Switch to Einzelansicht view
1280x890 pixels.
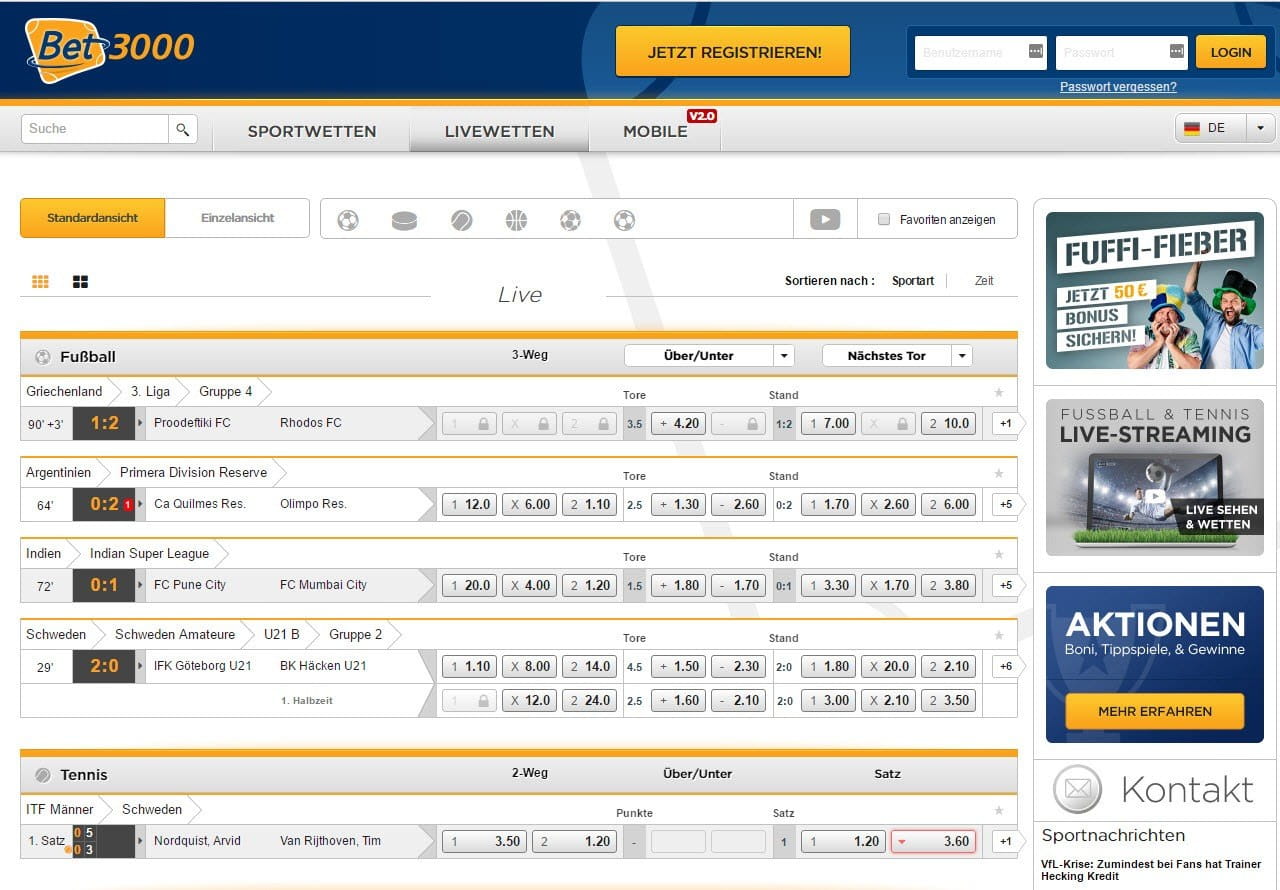[237, 218]
